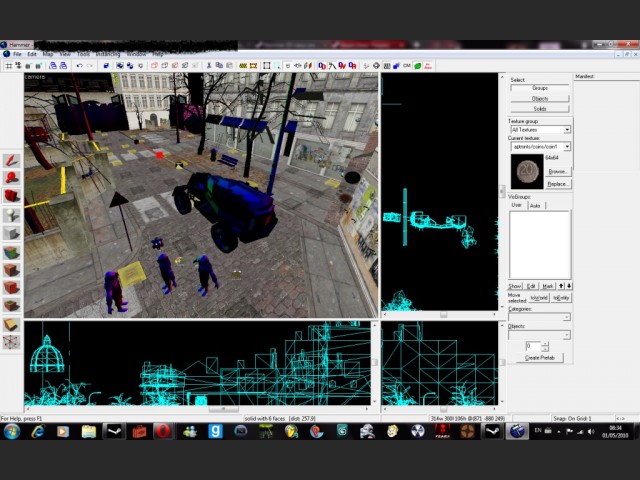
Task: Click the Copy toolbar icon
Action: tap(219, 65)
